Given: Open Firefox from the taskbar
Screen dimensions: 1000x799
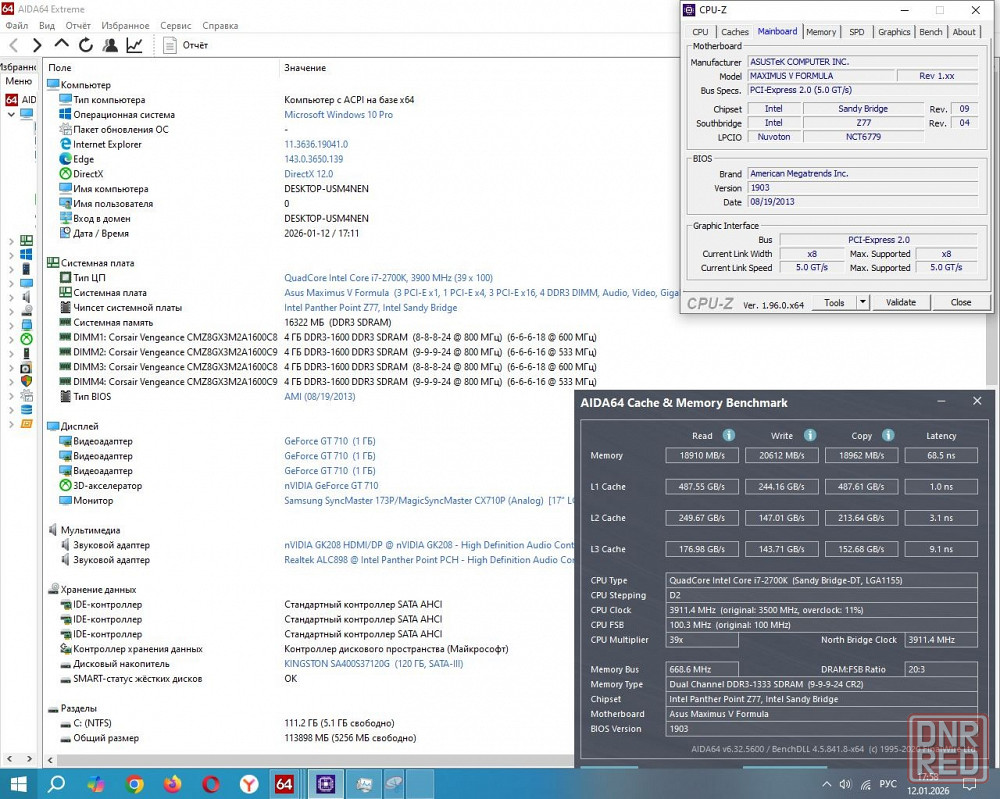Looking at the screenshot, I should coord(173,784).
